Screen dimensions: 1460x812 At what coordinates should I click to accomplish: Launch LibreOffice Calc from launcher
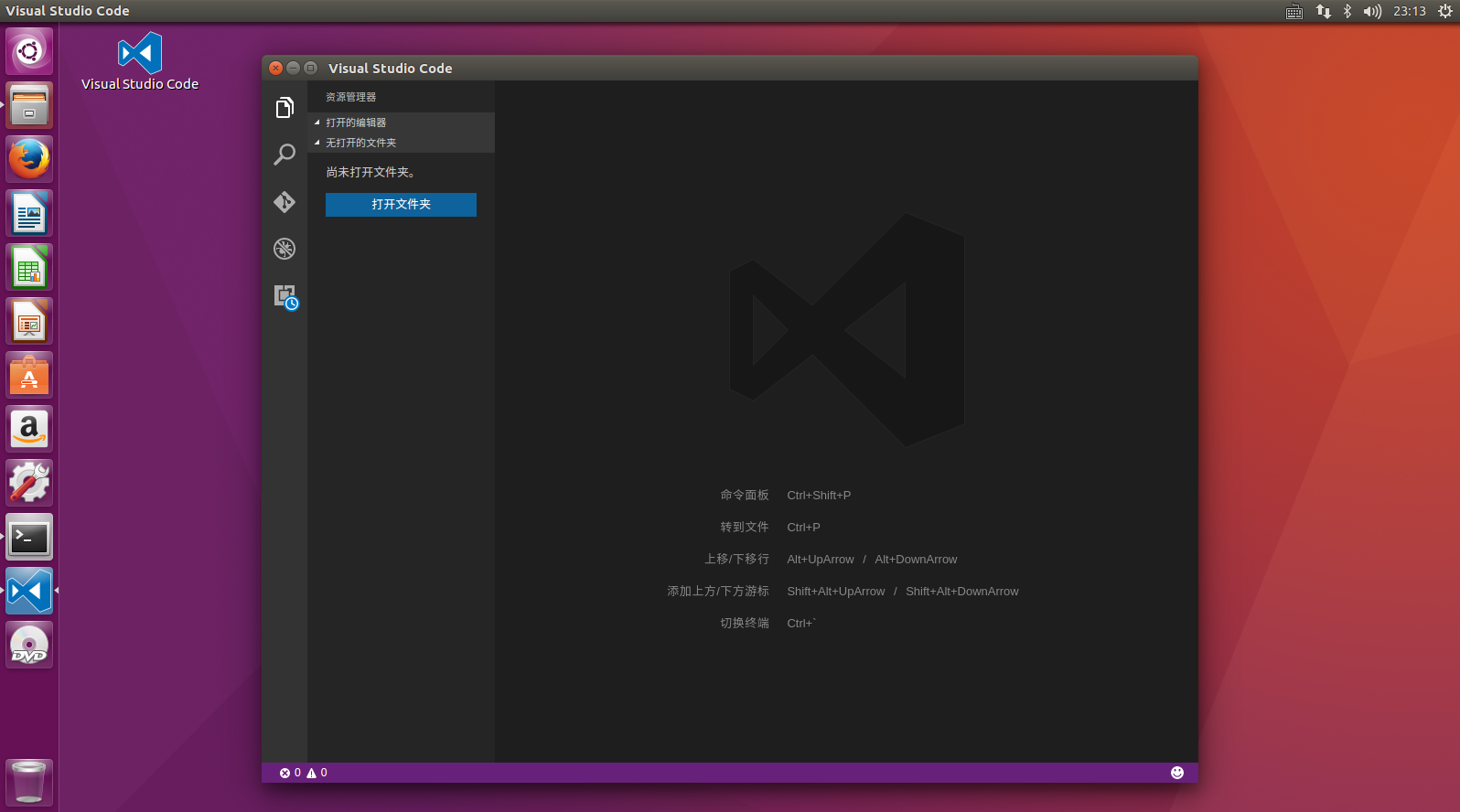pos(29,267)
